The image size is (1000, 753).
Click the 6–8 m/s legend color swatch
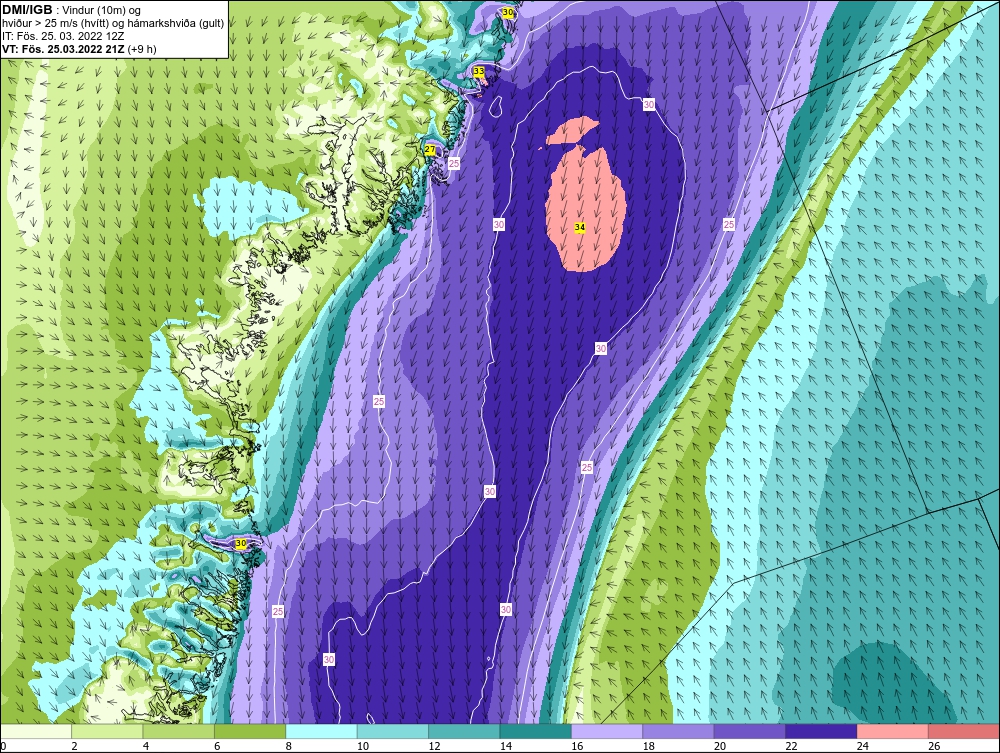pos(250,732)
